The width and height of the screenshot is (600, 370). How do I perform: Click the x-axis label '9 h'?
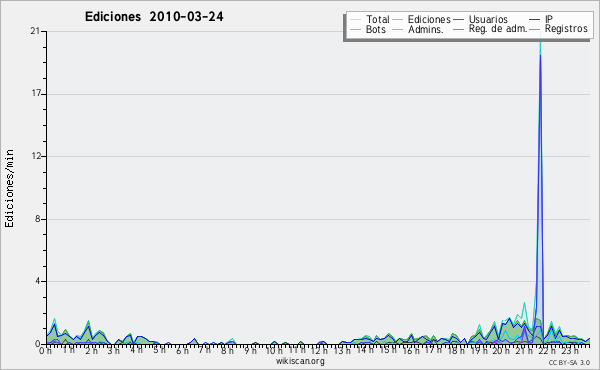coord(250,350)
